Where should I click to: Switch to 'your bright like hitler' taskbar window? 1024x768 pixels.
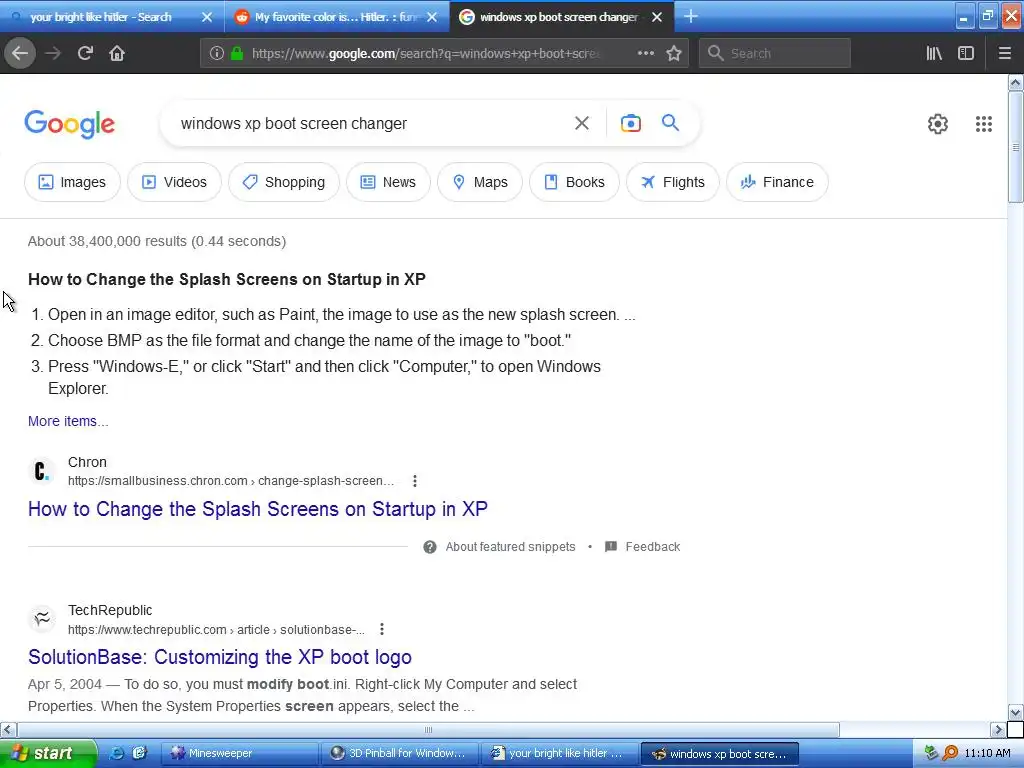pos(560,754)
